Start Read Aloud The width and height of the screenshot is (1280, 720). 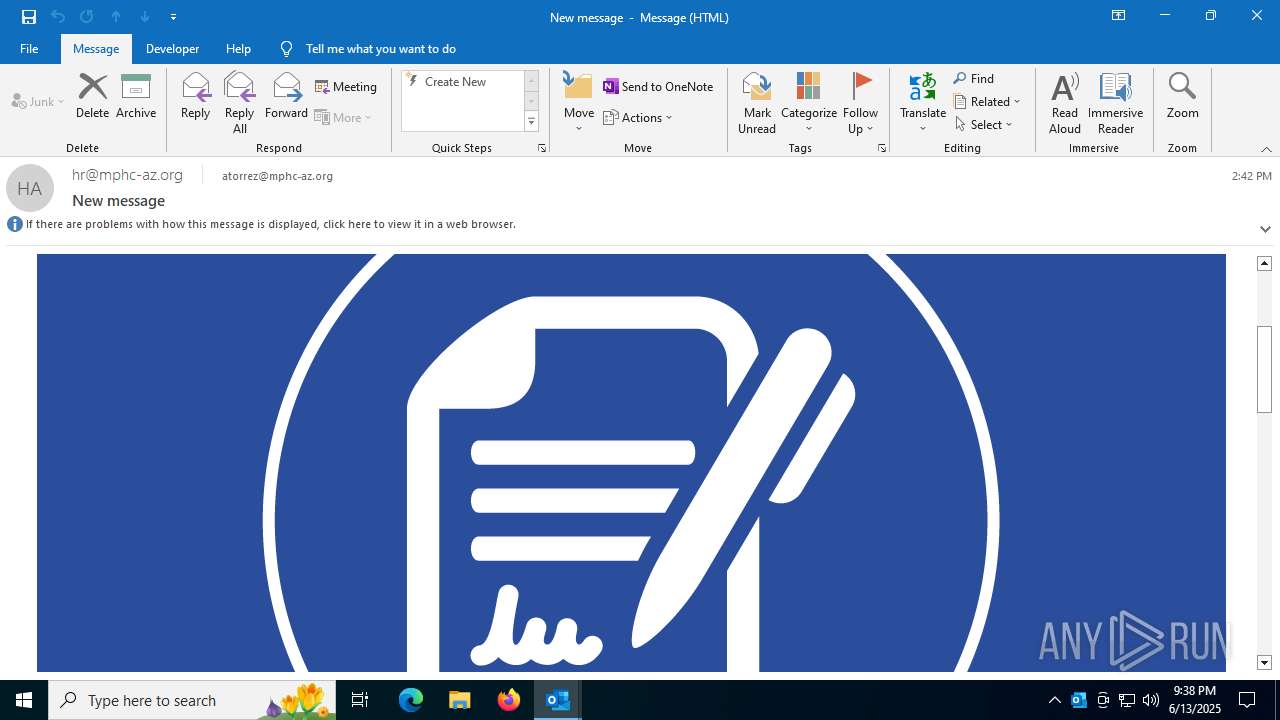[x=1065, y=102]
